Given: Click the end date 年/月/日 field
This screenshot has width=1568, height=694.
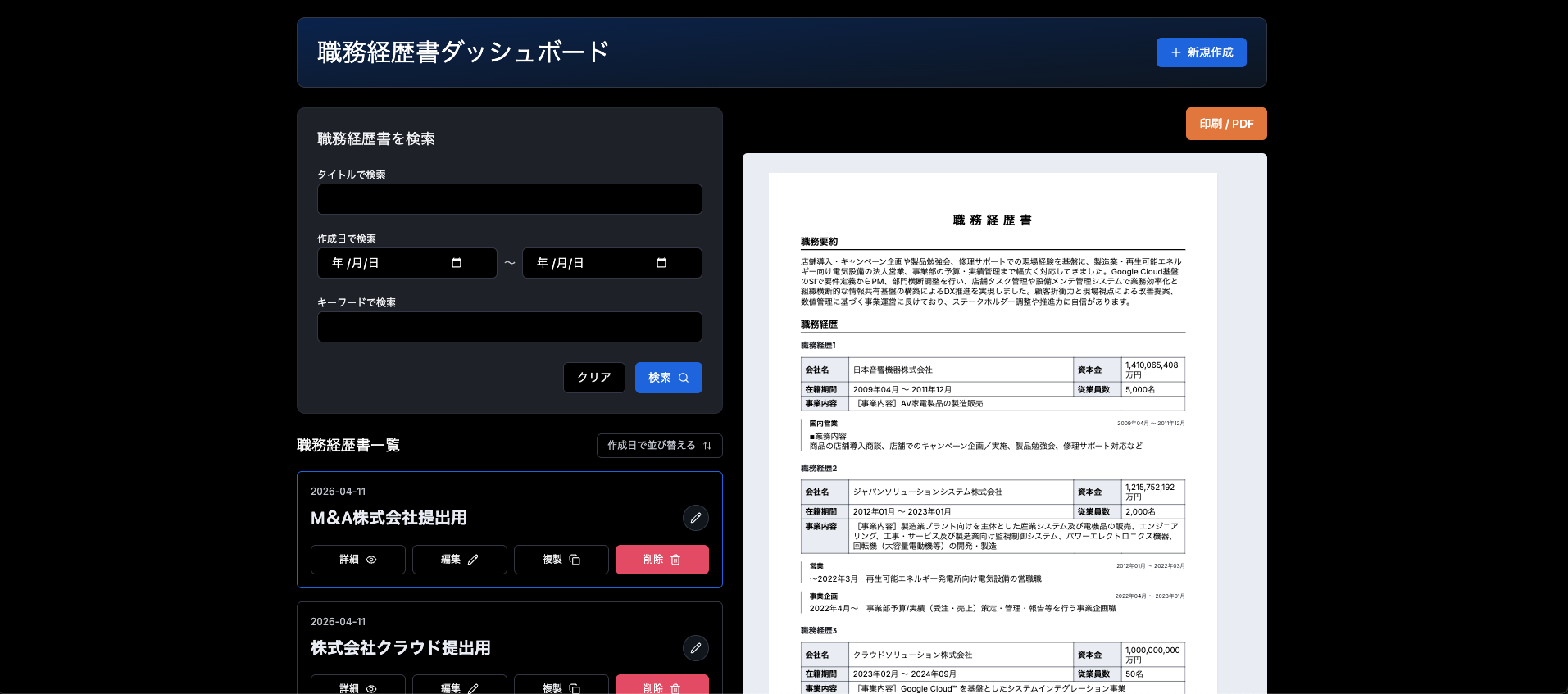Looking at the screenshot, I should pos(611,263).
